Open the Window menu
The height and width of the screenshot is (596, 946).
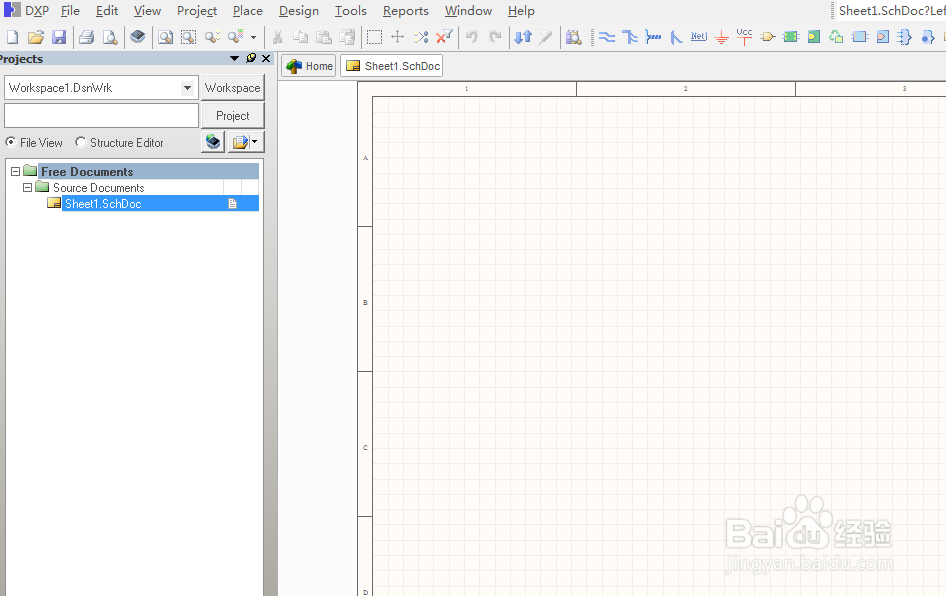(x=468, y=11)
